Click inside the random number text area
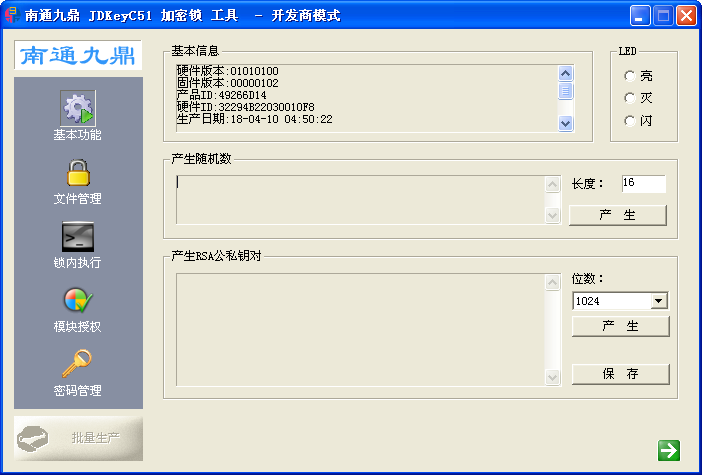 (360, 200)
